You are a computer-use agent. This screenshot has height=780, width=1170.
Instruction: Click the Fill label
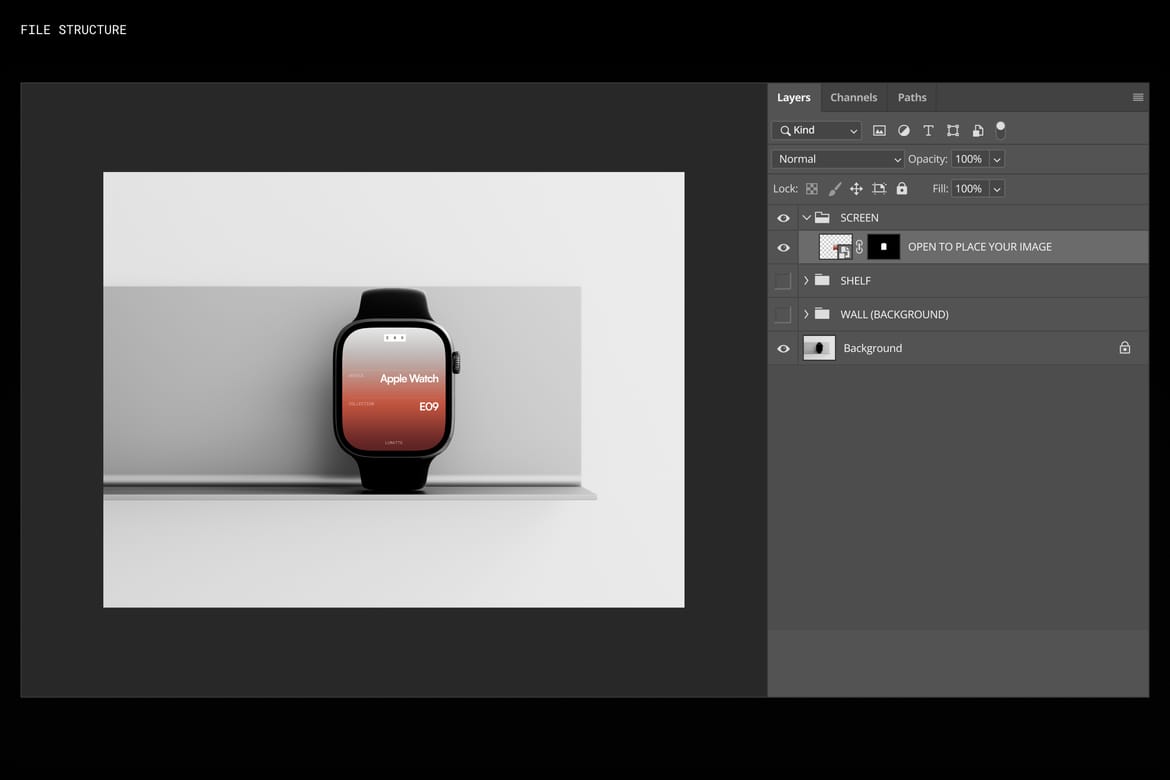click(x=940, y=189)
